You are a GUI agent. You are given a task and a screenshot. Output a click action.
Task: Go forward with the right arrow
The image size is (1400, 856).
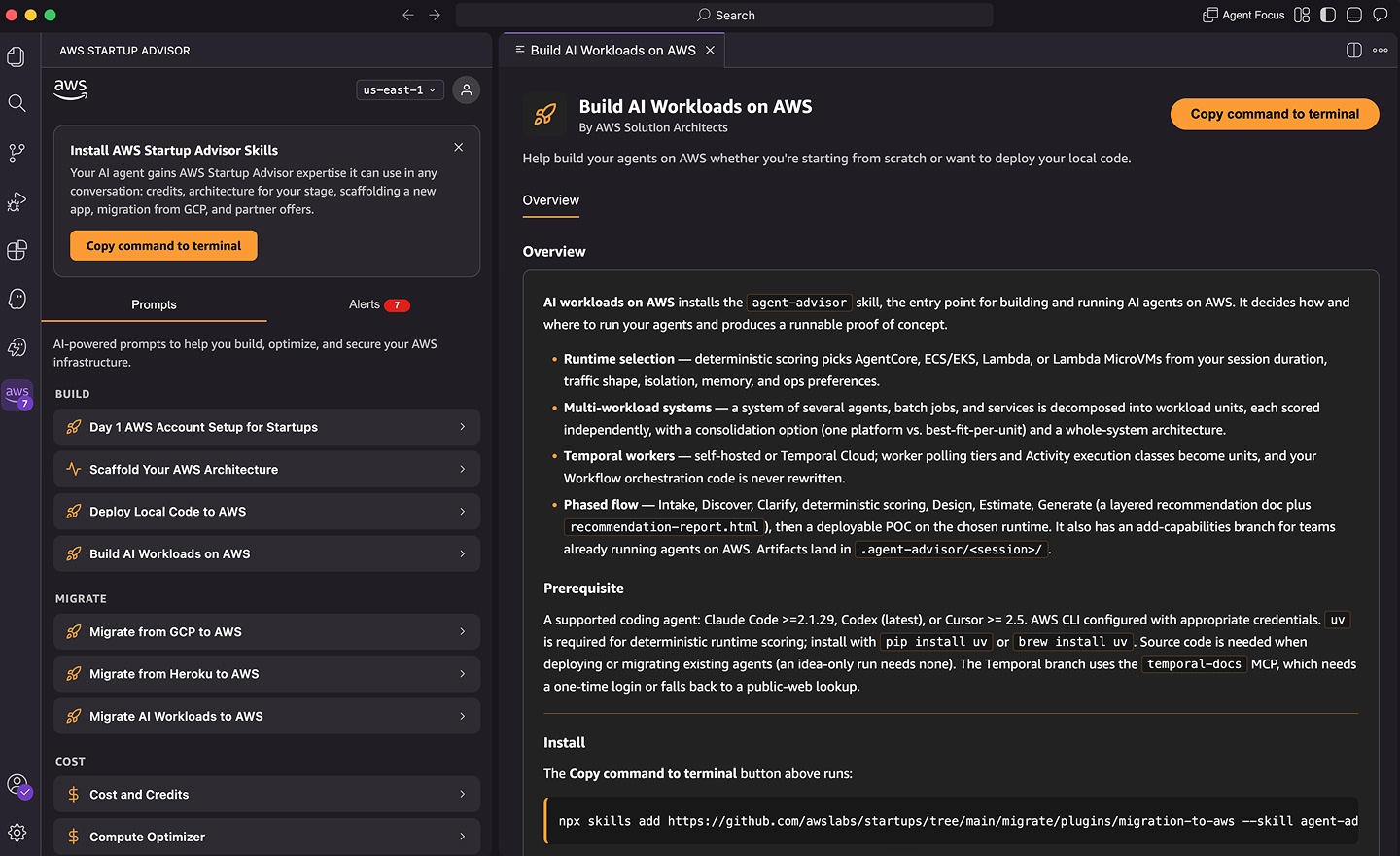435,15
